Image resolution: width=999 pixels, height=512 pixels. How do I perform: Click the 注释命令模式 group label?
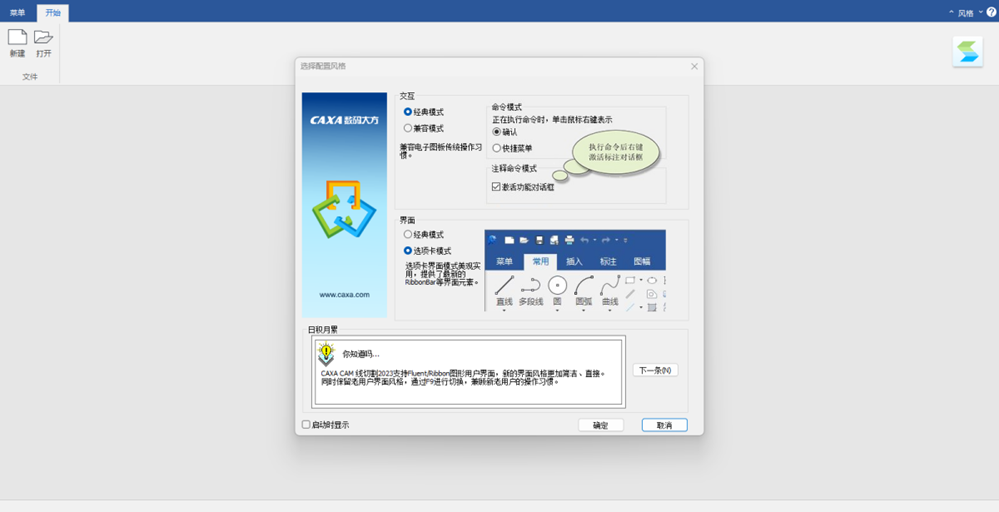(514, 169)
